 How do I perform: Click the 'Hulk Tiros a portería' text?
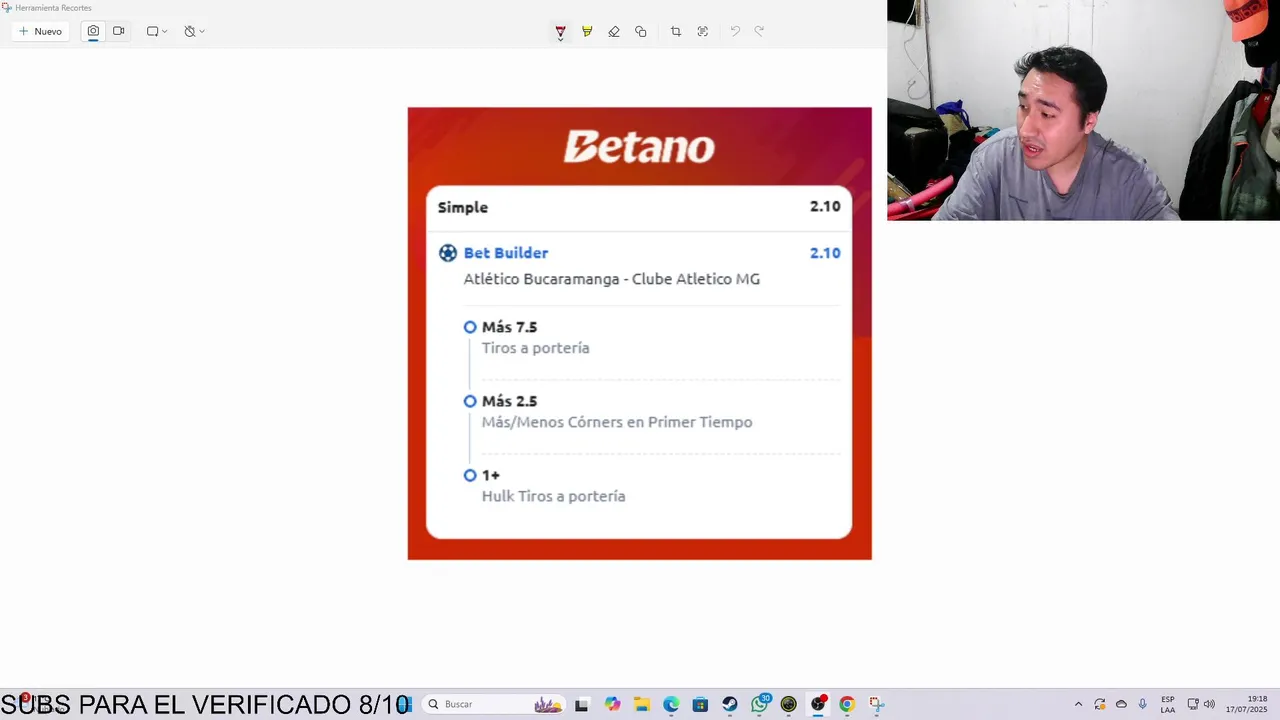coord(553,496)
